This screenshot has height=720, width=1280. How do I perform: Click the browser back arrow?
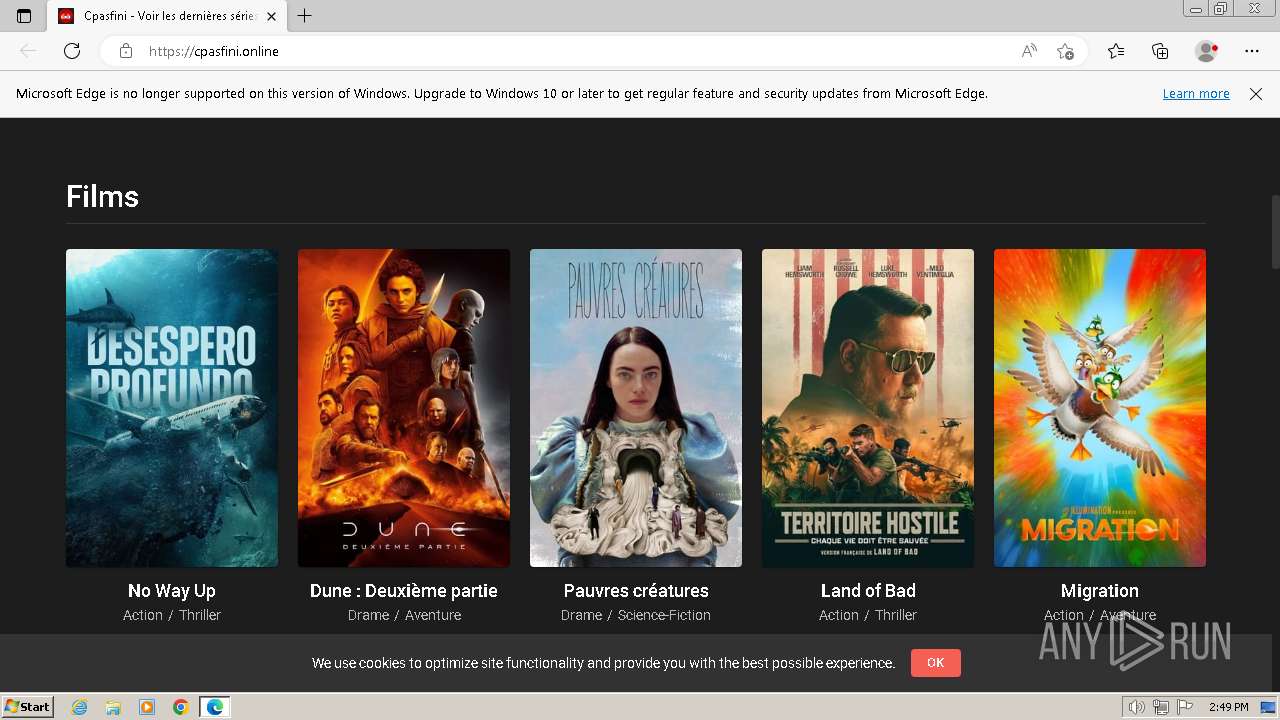pyautogui.click(x=28, y=51)
